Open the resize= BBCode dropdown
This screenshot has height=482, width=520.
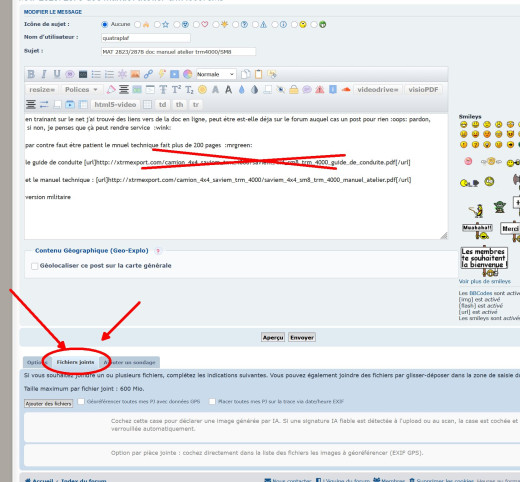[x=42, y=89]
